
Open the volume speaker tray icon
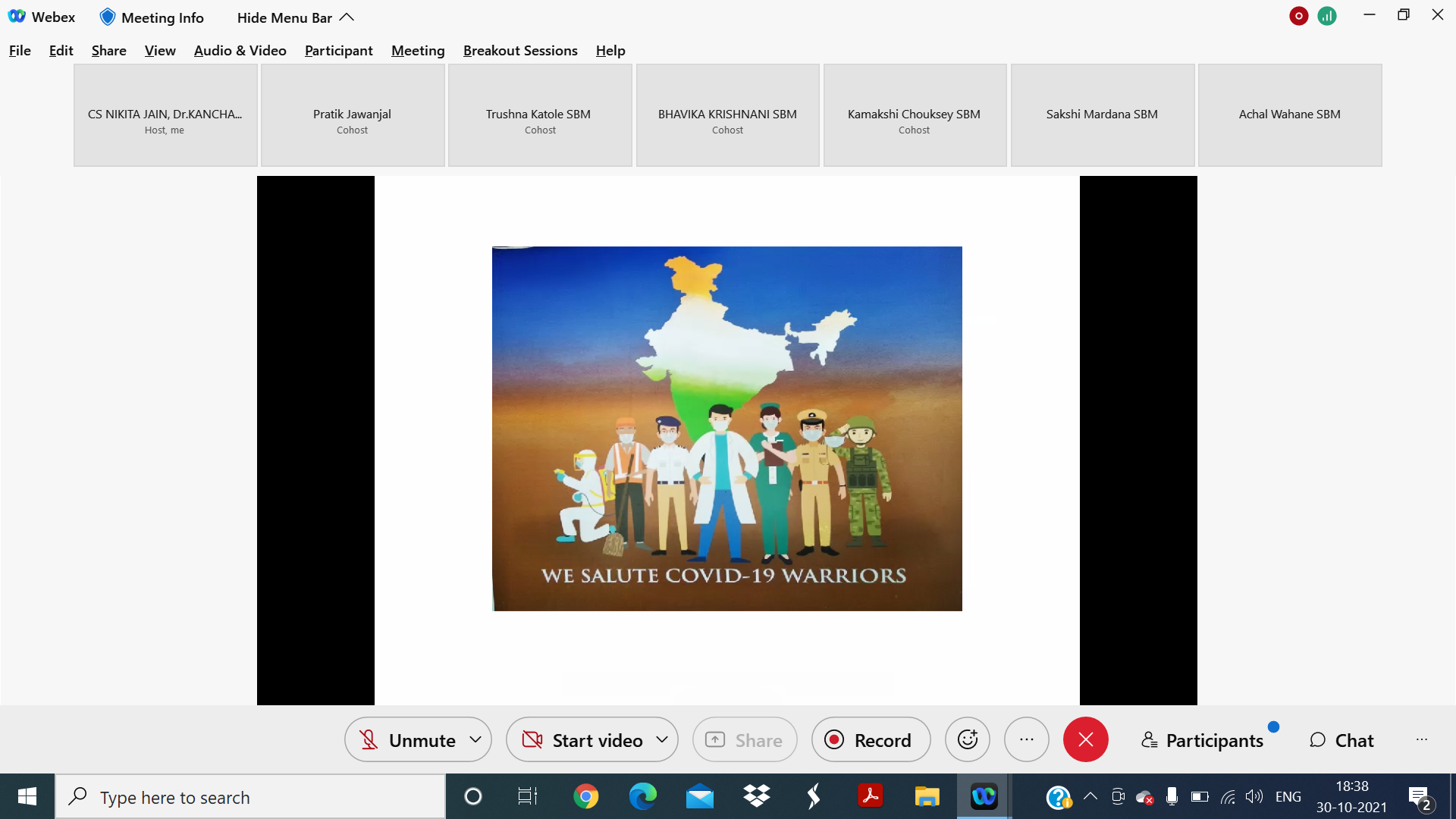click(x=1254, y=796)
